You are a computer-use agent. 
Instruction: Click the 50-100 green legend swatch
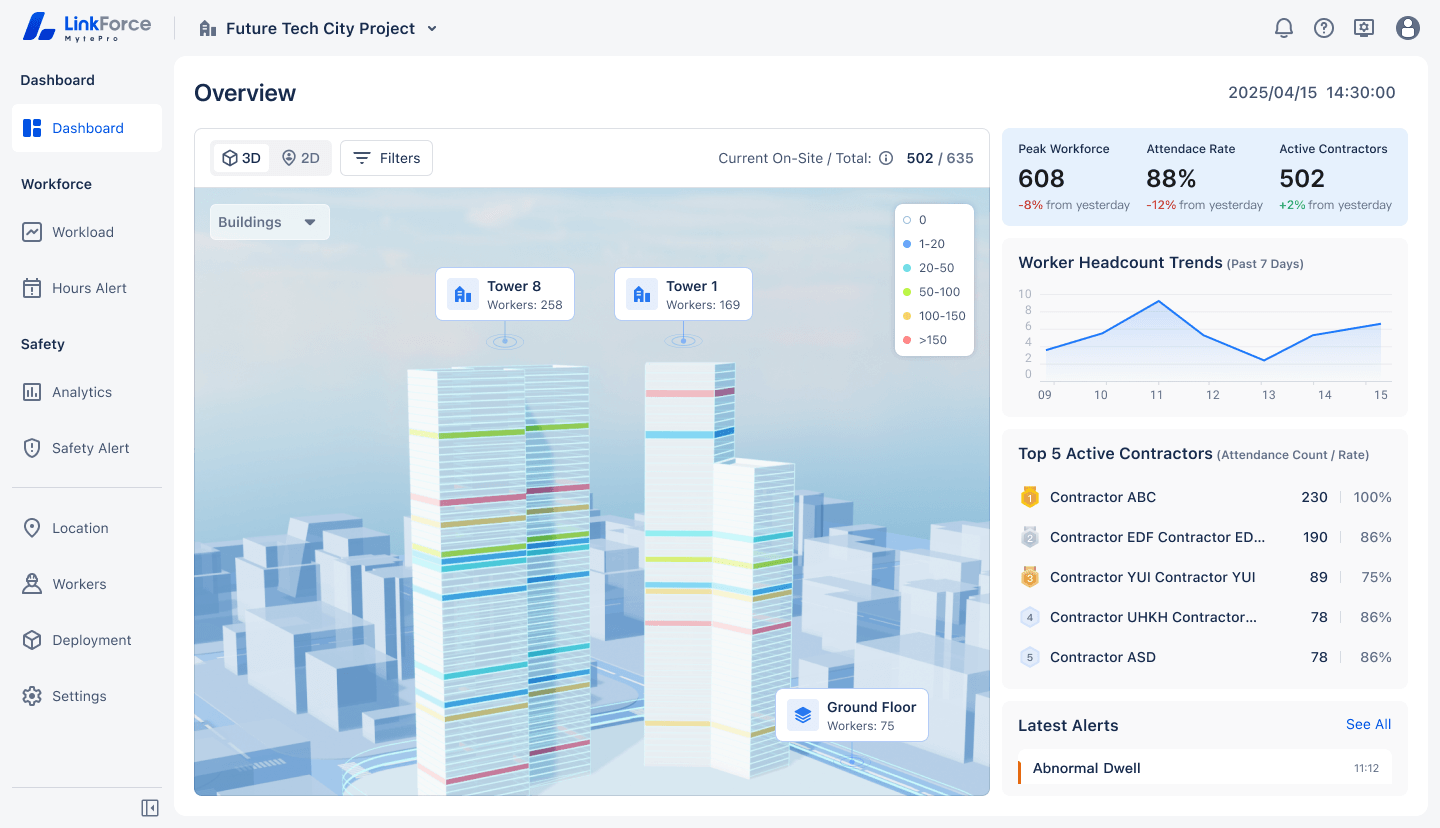click(x=907, y=292)
